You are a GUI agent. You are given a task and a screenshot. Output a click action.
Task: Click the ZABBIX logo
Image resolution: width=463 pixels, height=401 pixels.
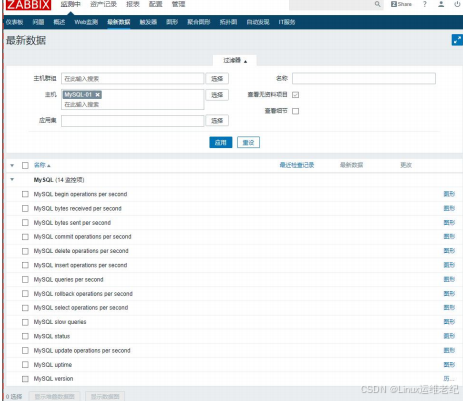[28, 5]
